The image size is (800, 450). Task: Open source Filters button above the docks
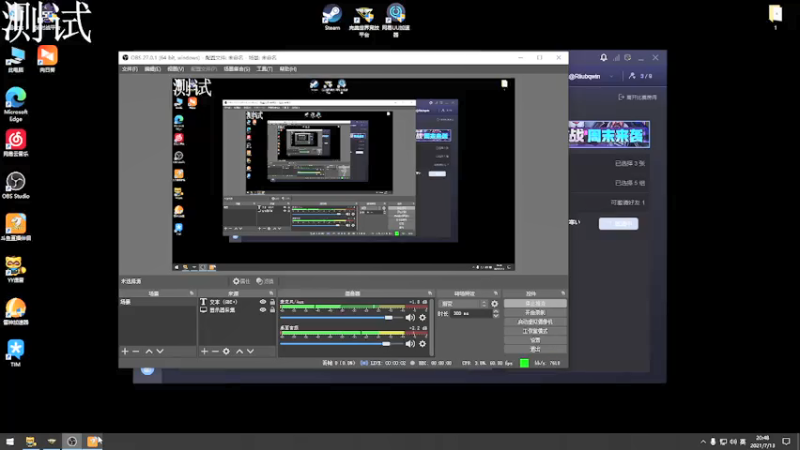(x=265, y=281)
